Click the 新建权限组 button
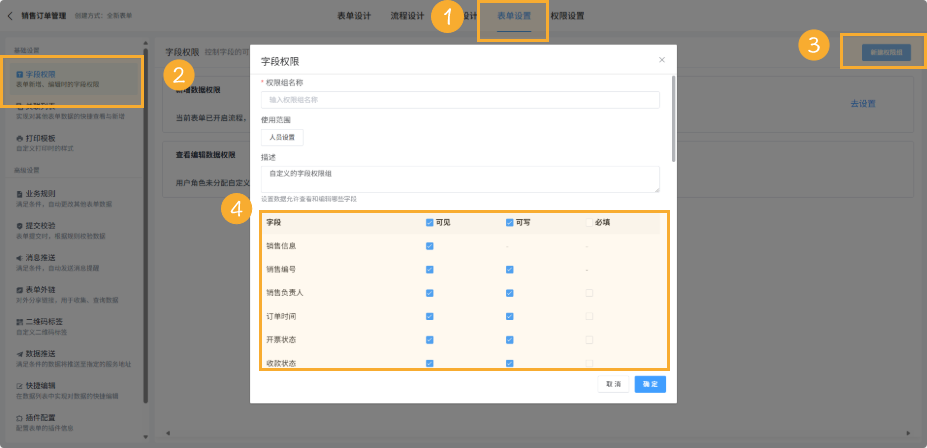 [x=886, y=52]
